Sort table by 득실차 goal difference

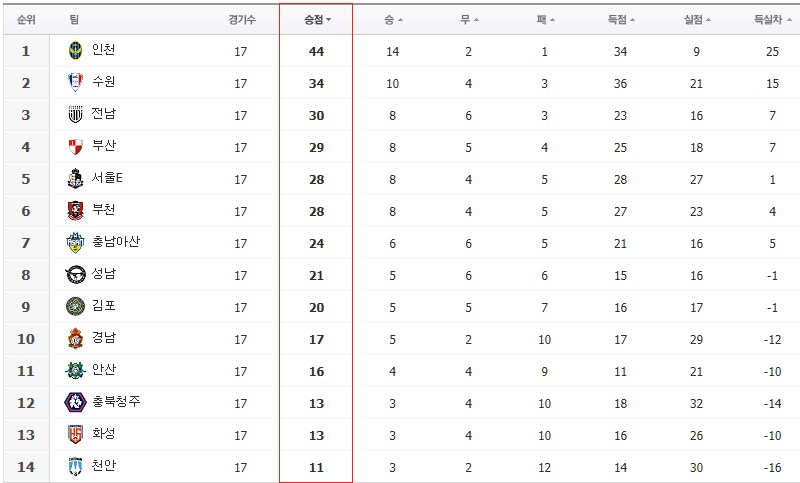tap(772, 20)
